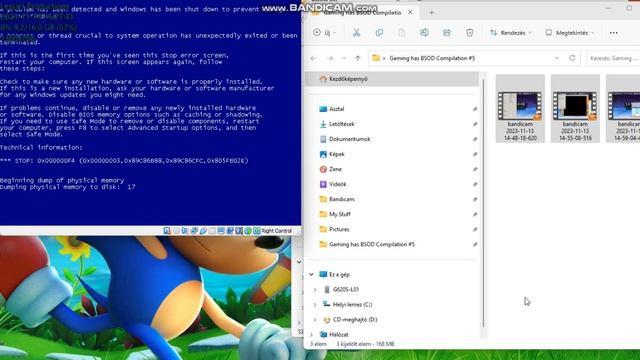Expand Helyi lemez (C:) node
640x360 pixels.
point(315,304)
